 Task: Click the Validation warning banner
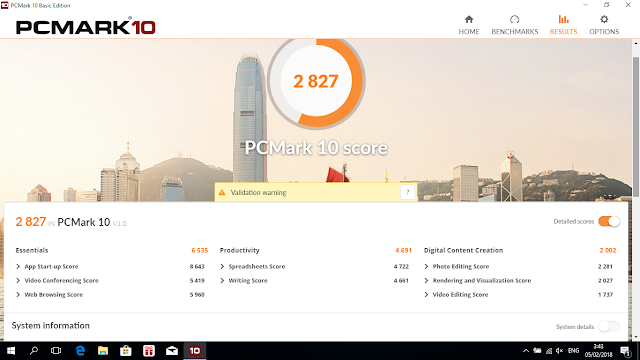316,192
